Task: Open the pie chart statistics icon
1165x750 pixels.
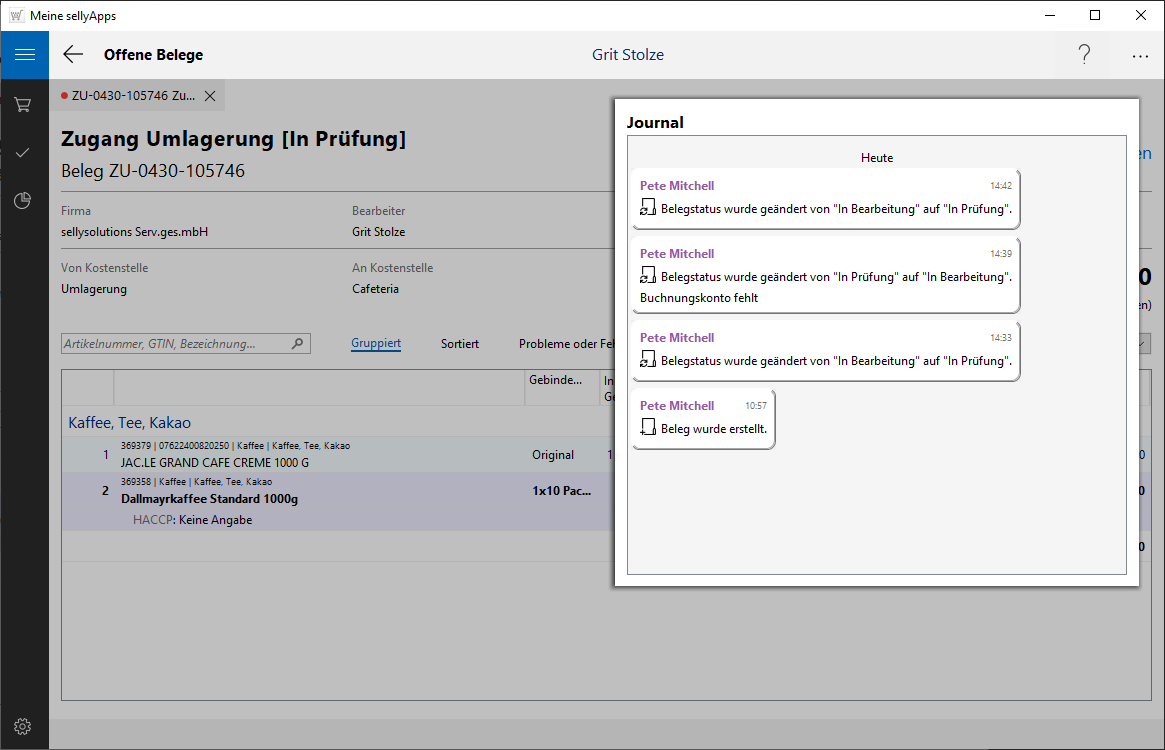Action: point(23,201)
